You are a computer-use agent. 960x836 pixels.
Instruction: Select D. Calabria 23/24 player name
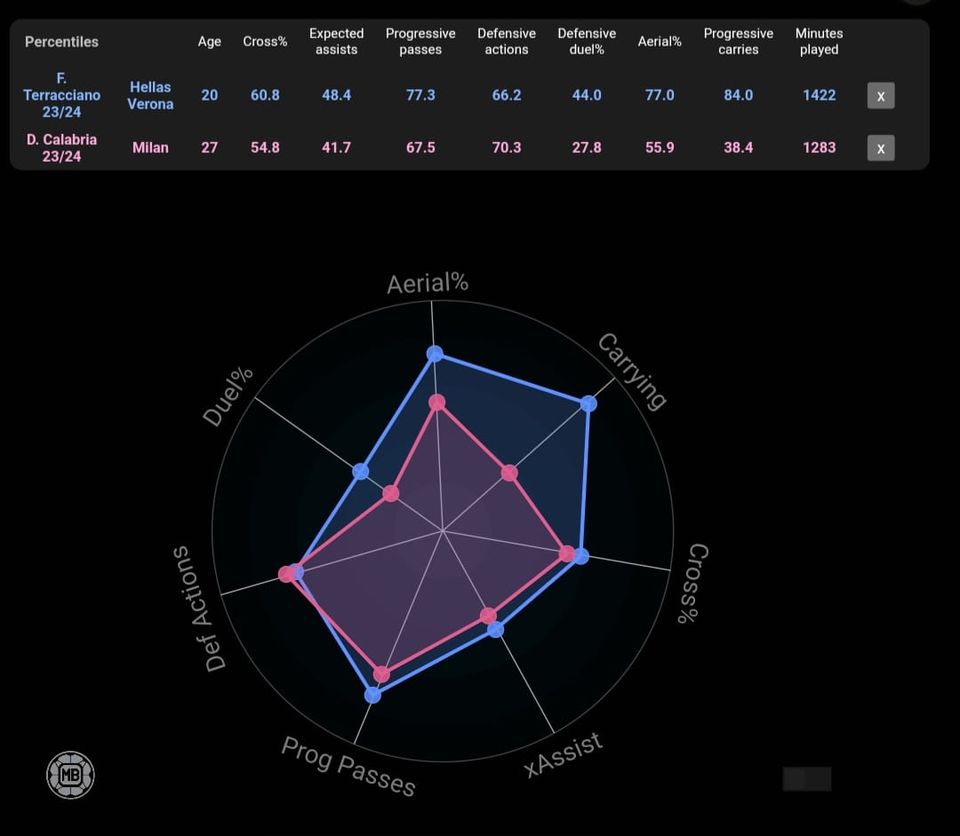[62, 148]
